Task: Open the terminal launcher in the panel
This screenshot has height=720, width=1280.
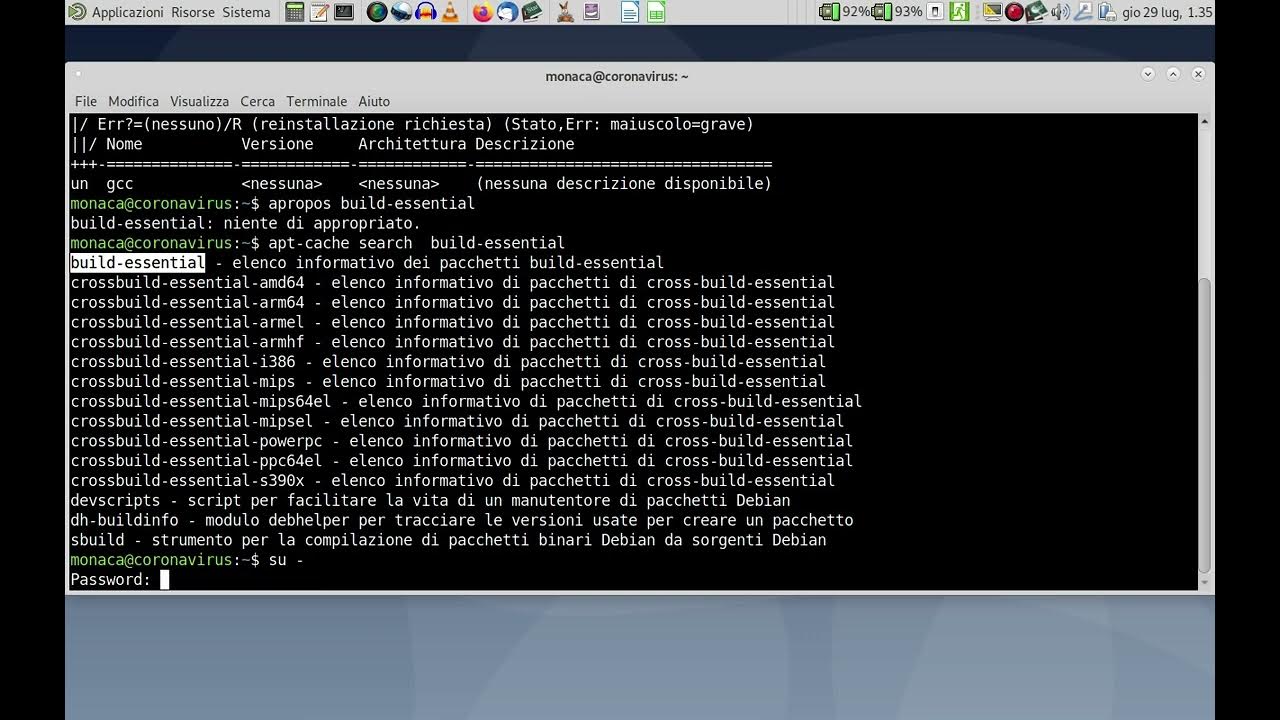Action: coord(344,12)
